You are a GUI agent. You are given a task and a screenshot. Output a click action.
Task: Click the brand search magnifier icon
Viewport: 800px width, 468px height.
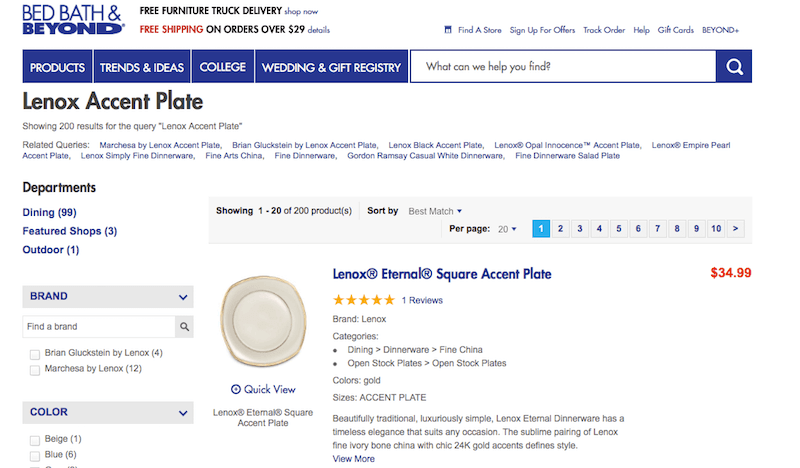(184, 327)
